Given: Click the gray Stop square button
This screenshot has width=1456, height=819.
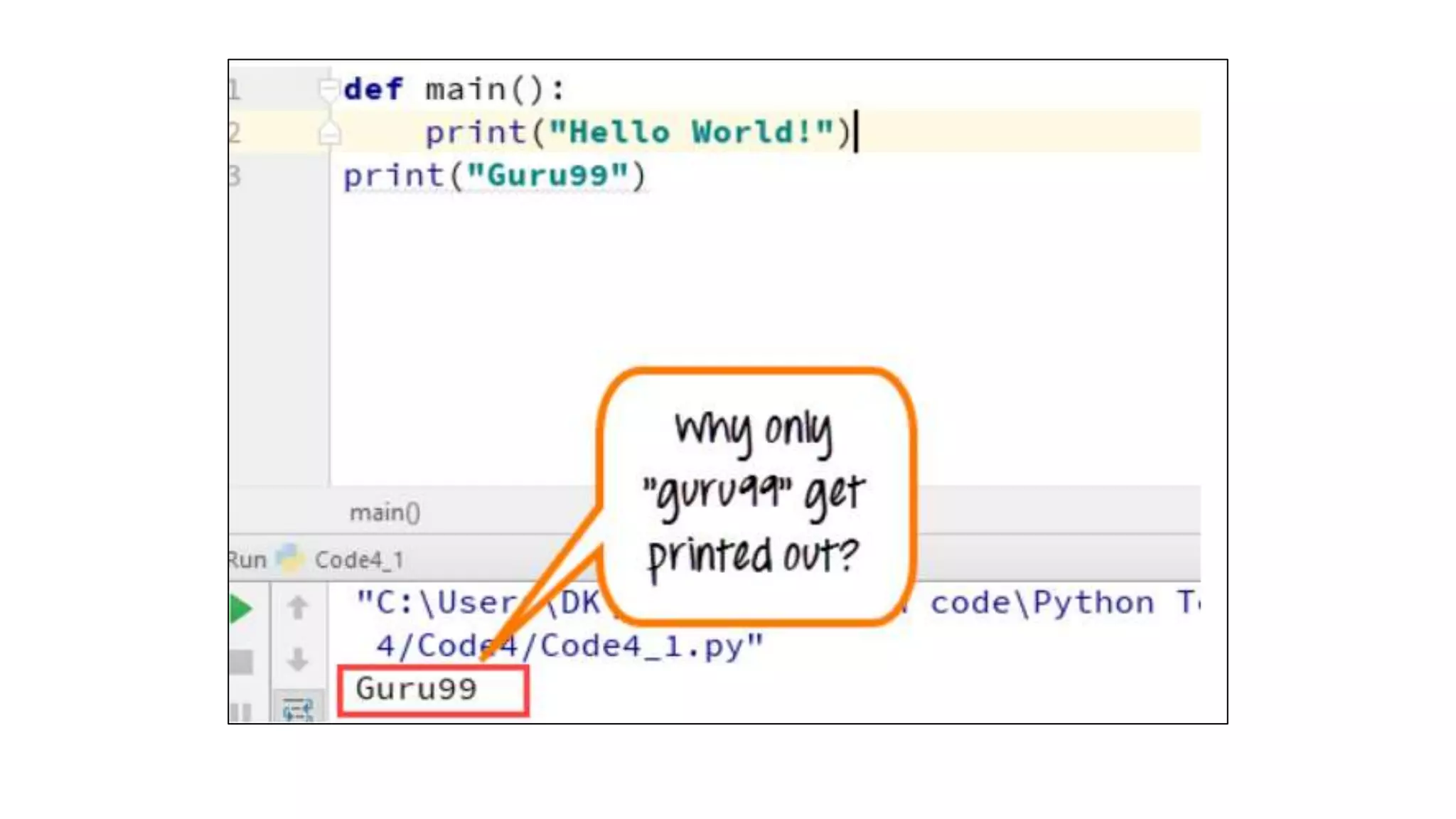Looking at the screenshot, I should click(x=241, y=662).
